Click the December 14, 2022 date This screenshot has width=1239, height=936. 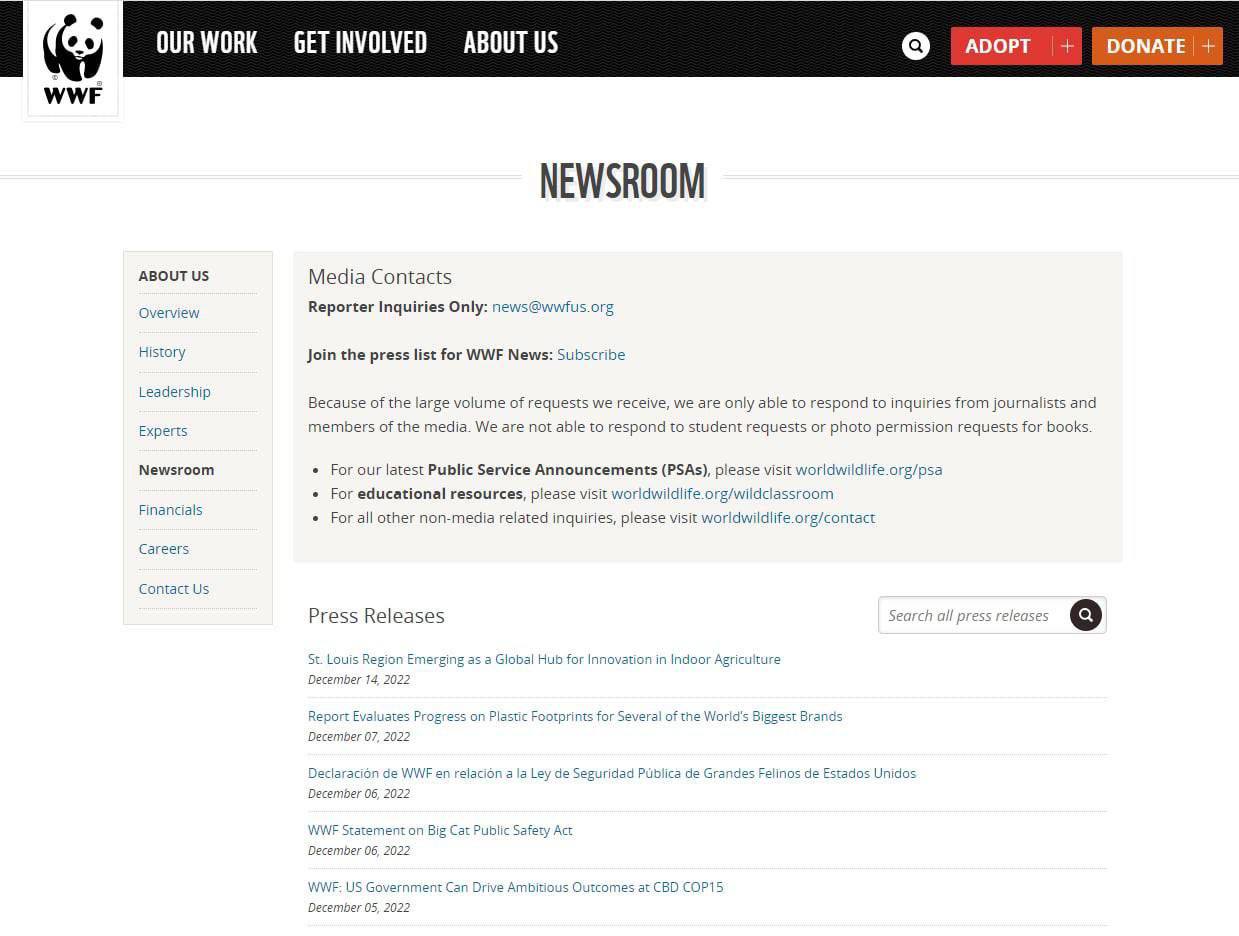359,680
